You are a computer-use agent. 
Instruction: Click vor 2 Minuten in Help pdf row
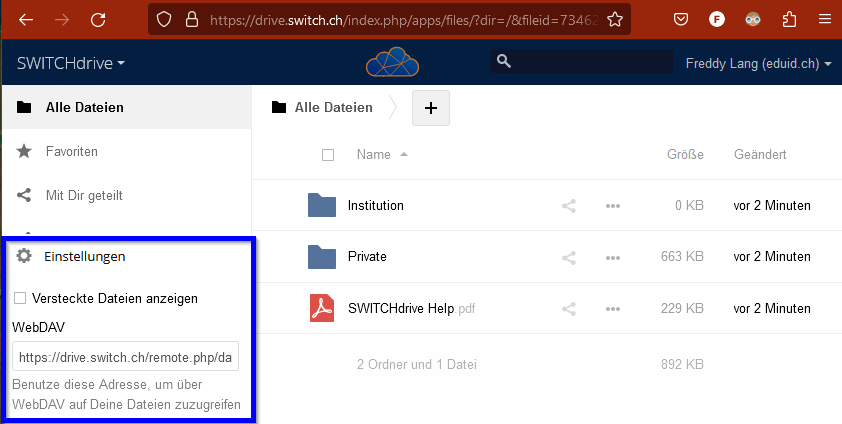(772, 309)
